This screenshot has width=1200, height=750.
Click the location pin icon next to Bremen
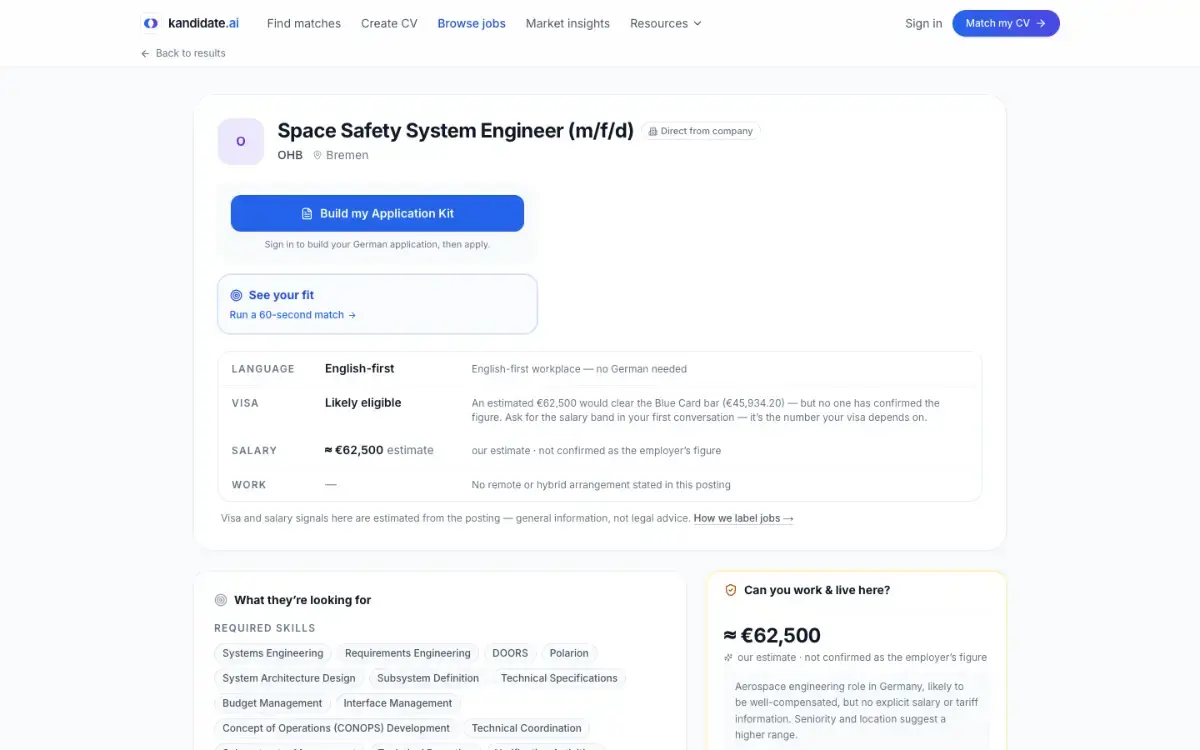coord(318,155)
